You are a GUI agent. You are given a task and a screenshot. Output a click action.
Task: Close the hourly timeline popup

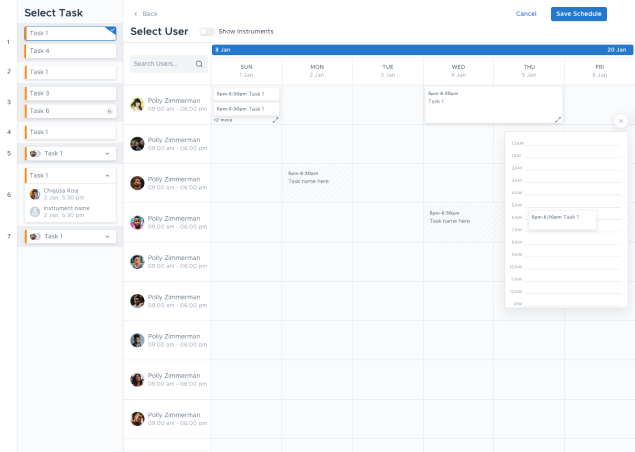pos(620,120)
